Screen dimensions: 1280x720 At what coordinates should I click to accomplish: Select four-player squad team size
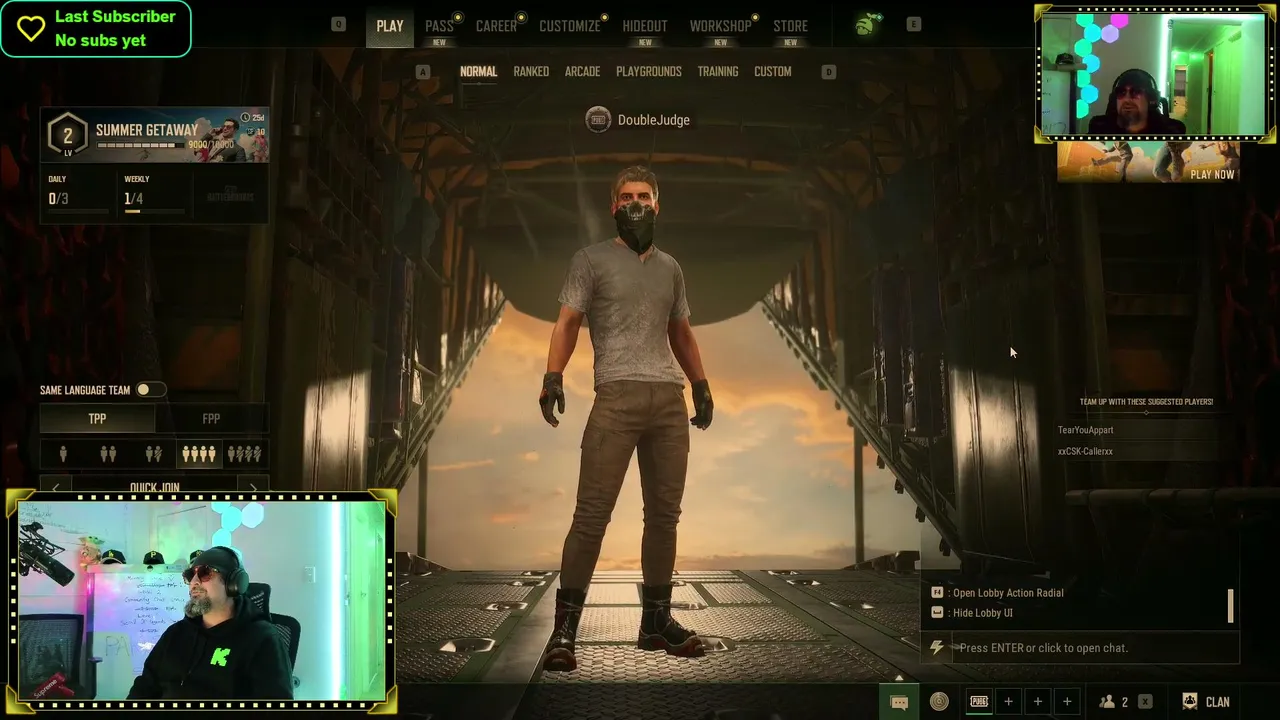[198, 455]
